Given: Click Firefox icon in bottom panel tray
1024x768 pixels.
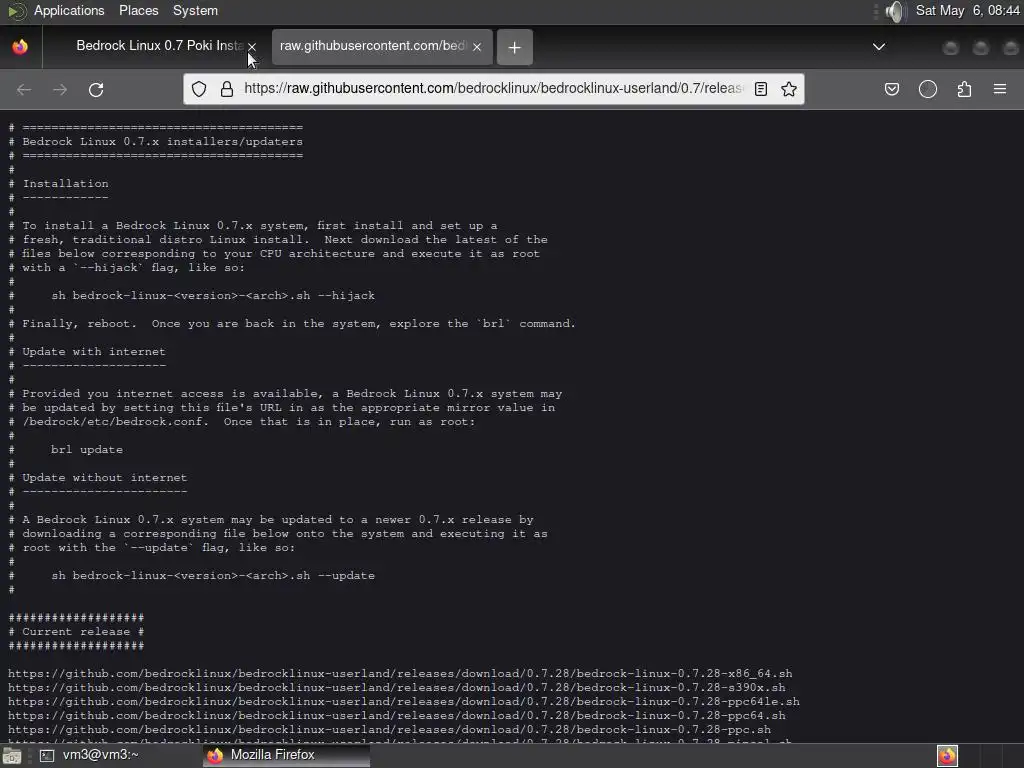Looking at the screenshot, I should coord(948,756).
